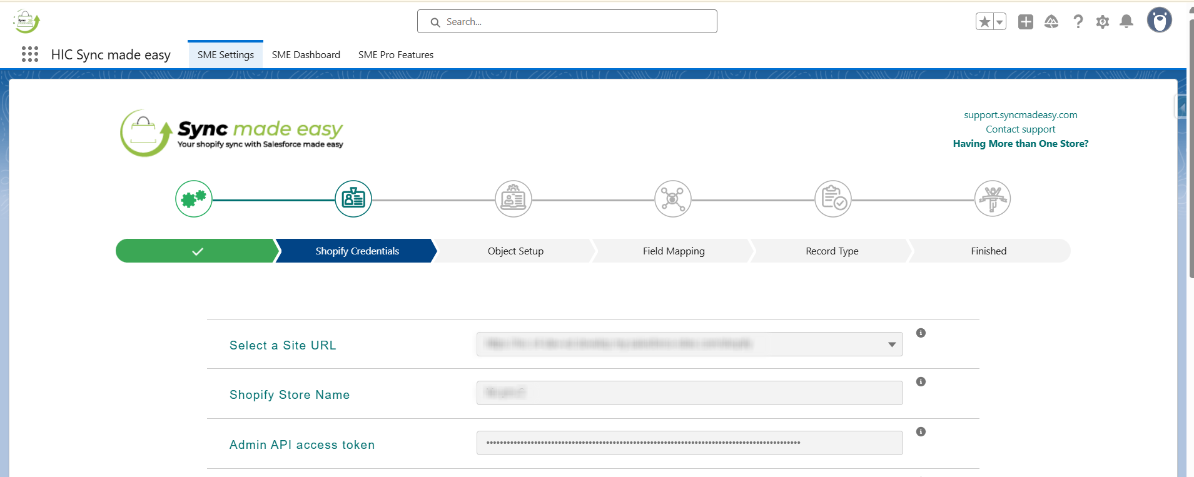Click Having More than One Store link
Screen dimensions: 1194x477
click(x=1020, y=143)
